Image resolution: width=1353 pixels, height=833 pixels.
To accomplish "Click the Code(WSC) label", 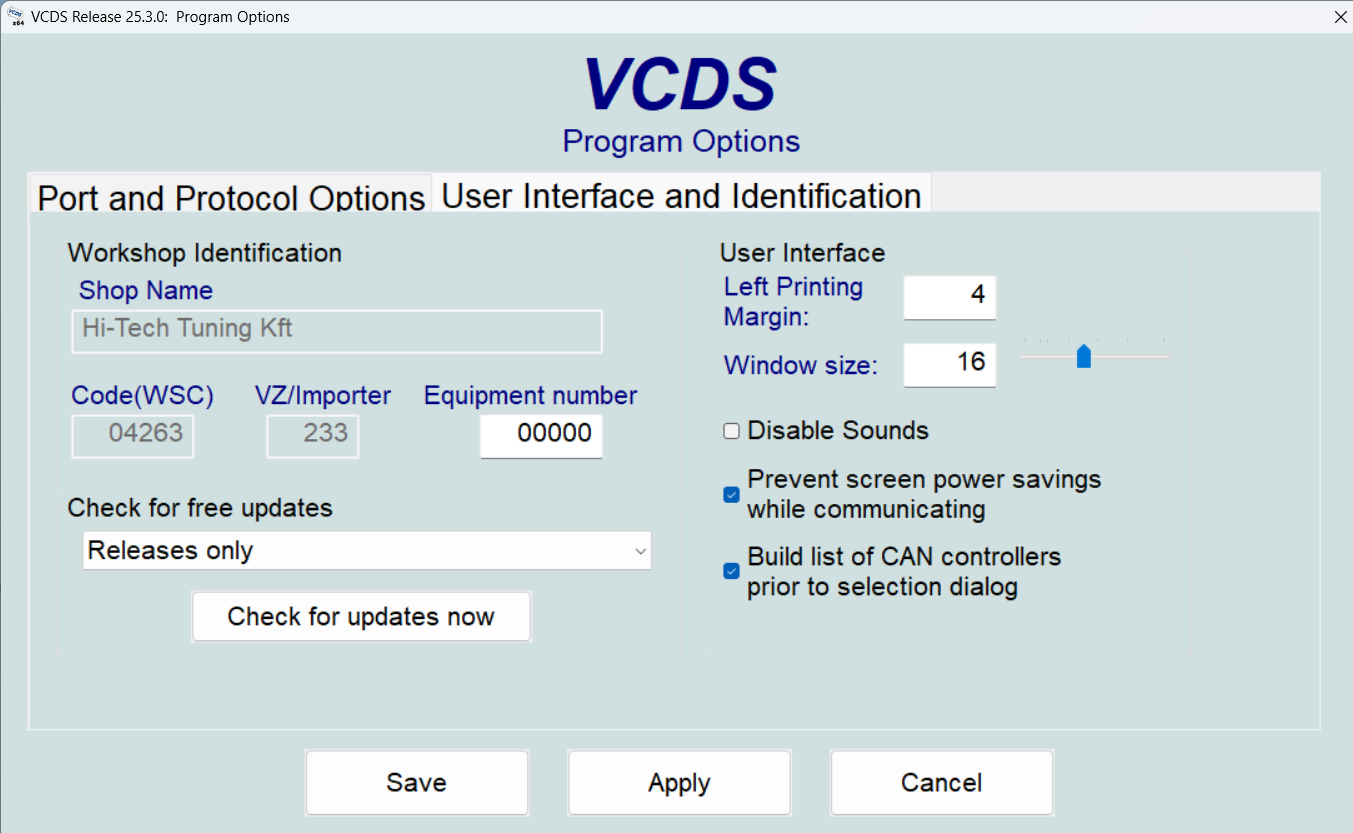I will 143,396.
